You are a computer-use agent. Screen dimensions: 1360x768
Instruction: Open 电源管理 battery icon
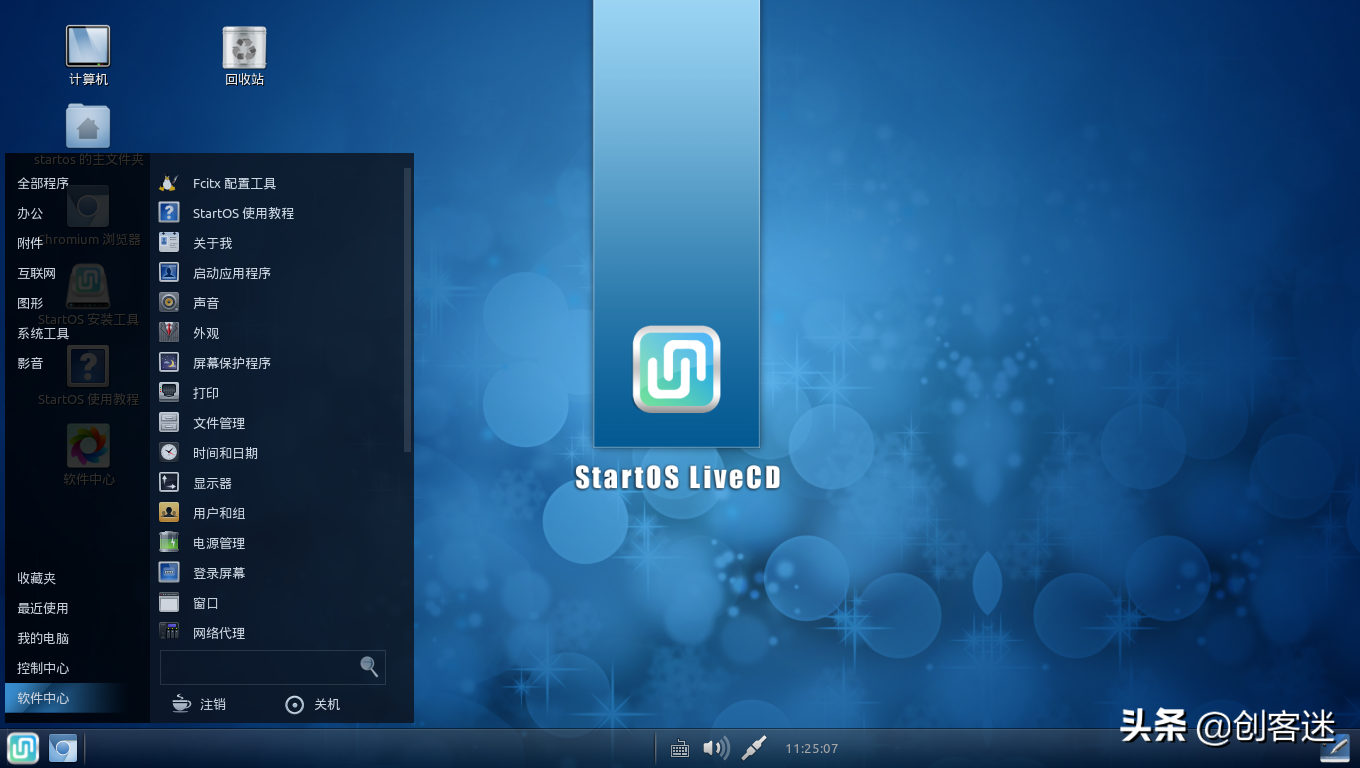169,543
